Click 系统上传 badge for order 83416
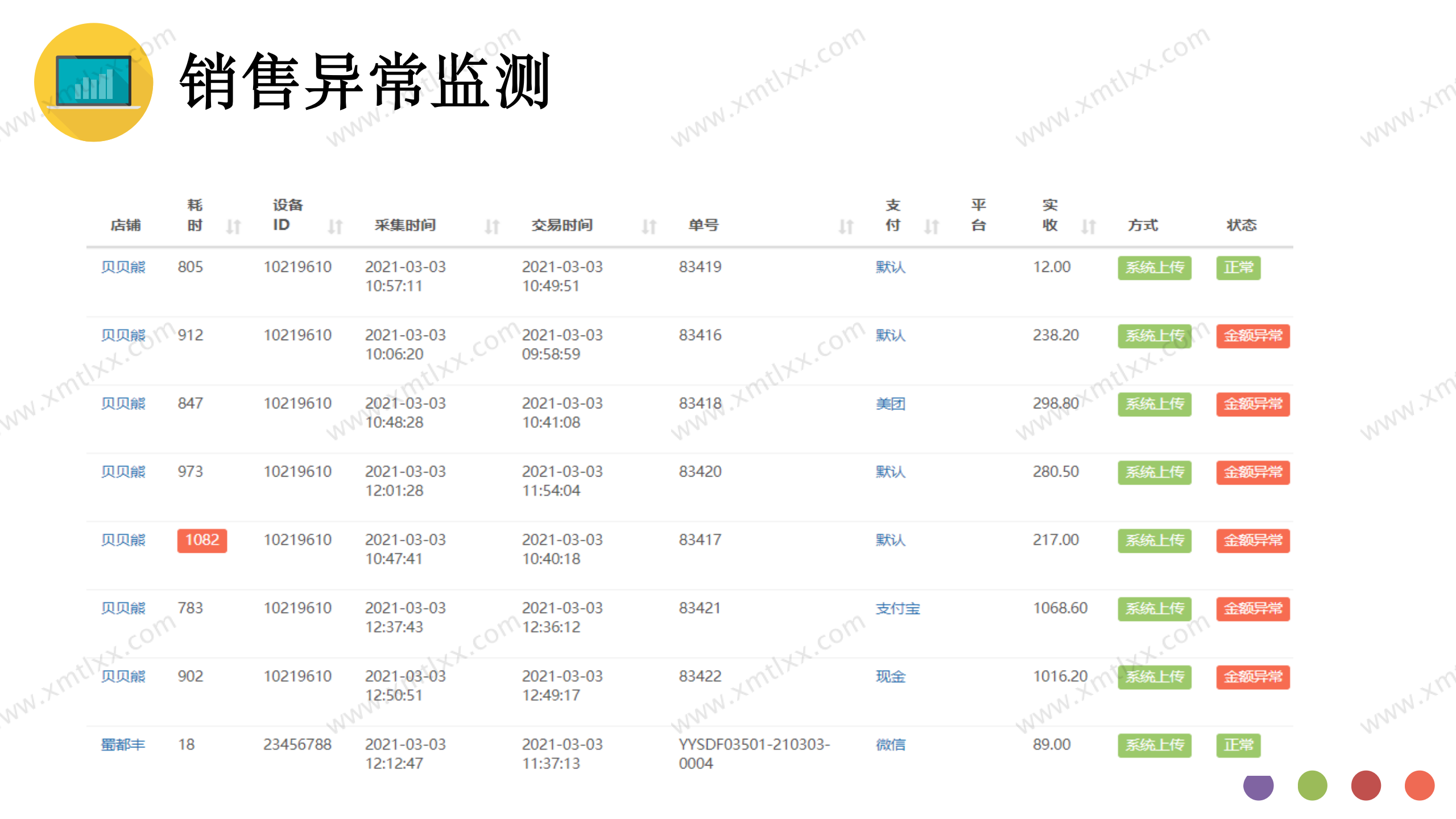Screen dimensions: 1456x819 tap(1155, 336)
